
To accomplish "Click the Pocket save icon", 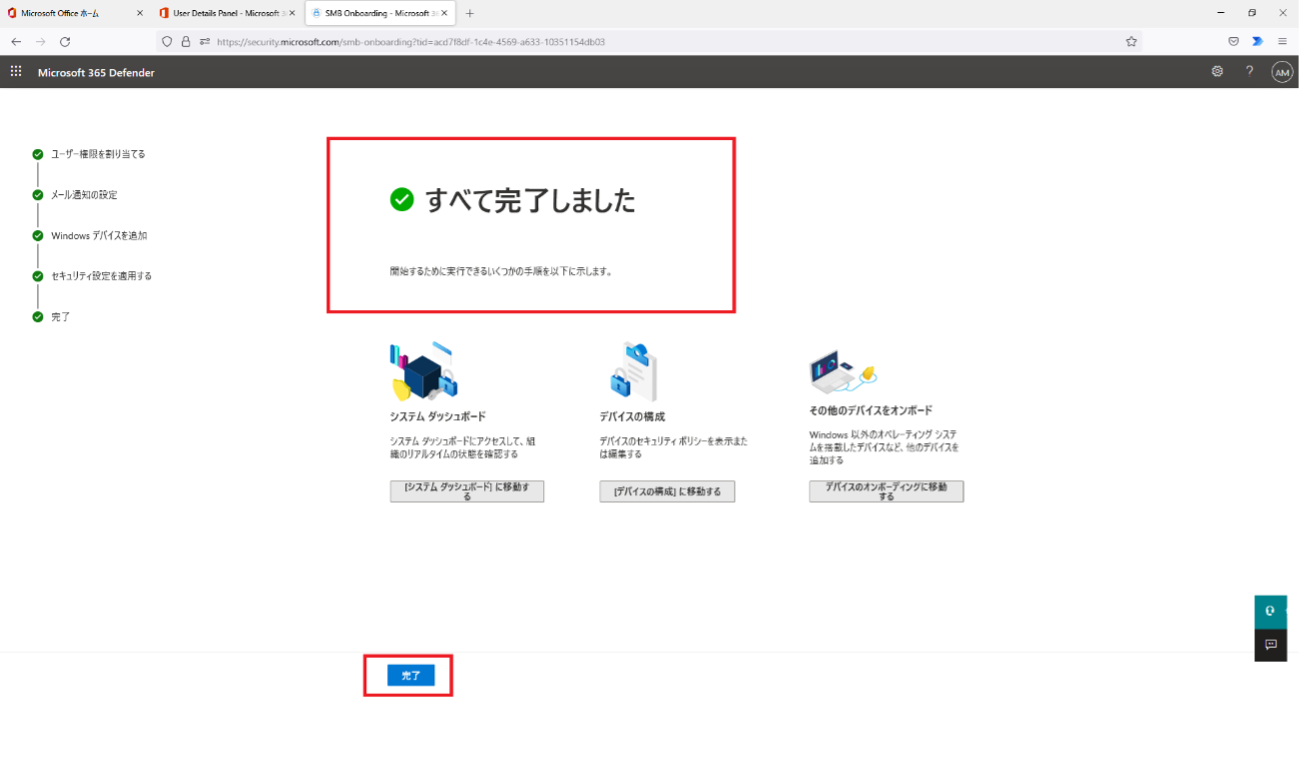I will pos(1234,42).
